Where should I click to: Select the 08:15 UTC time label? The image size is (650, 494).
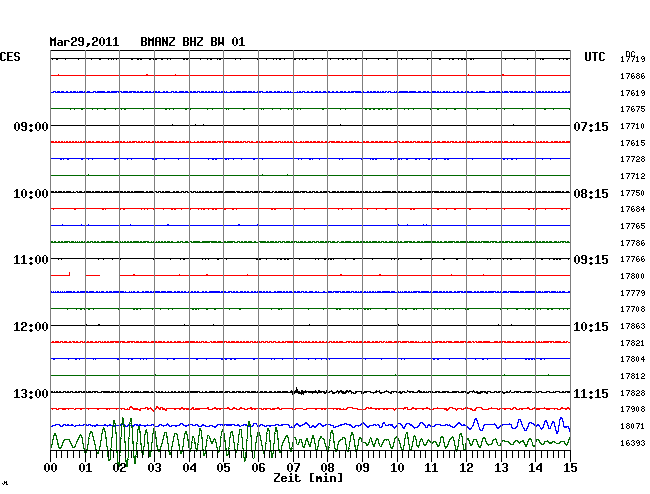591,194
